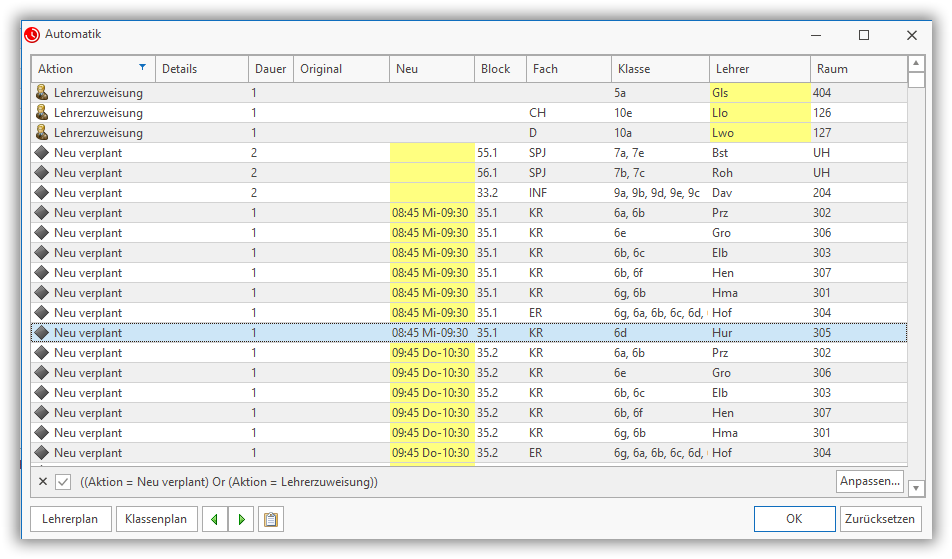This screenshot has width=952, height=559.
Task: Remove the filter with the X icon
Action: (x=42, y=482)
